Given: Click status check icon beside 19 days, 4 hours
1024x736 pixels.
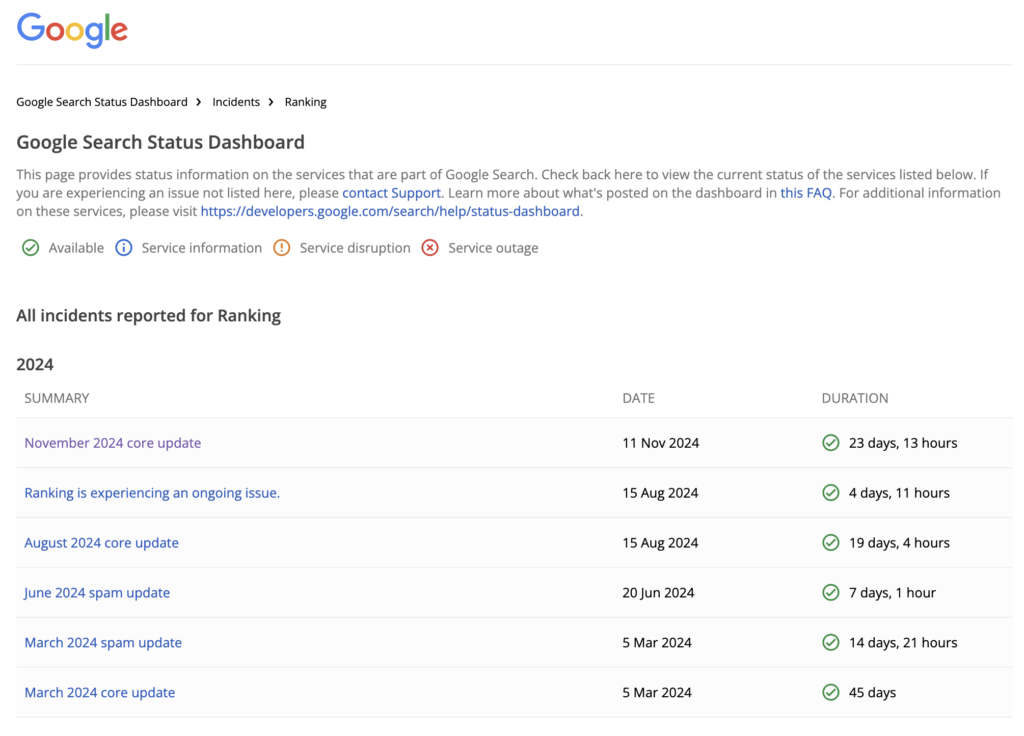Looking at the screenshot, I should pyautogui.click(x=831, y=543).
